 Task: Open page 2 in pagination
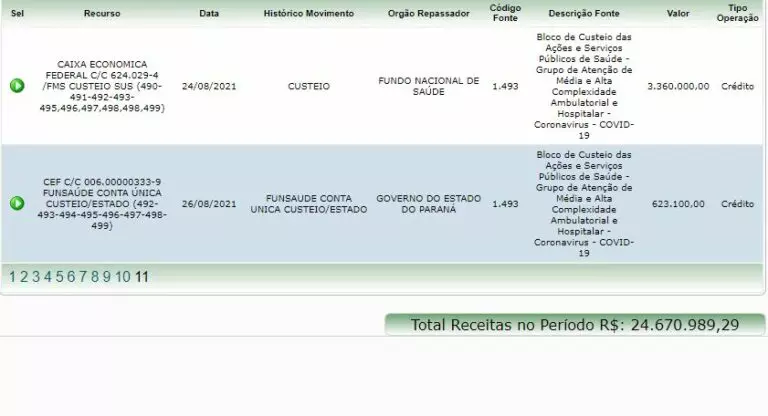23,277
